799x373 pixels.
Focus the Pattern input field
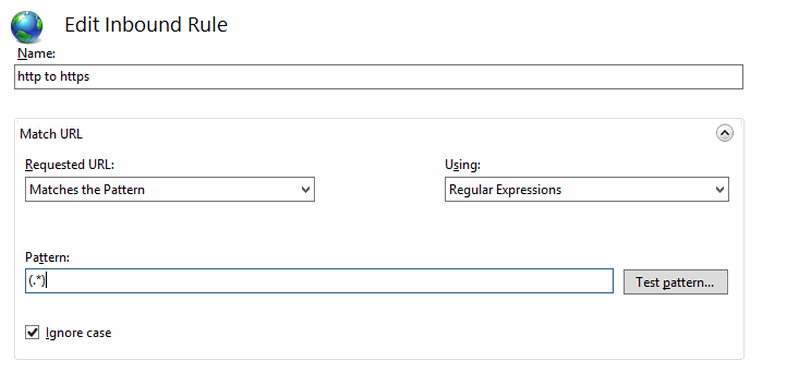(319, 281)
